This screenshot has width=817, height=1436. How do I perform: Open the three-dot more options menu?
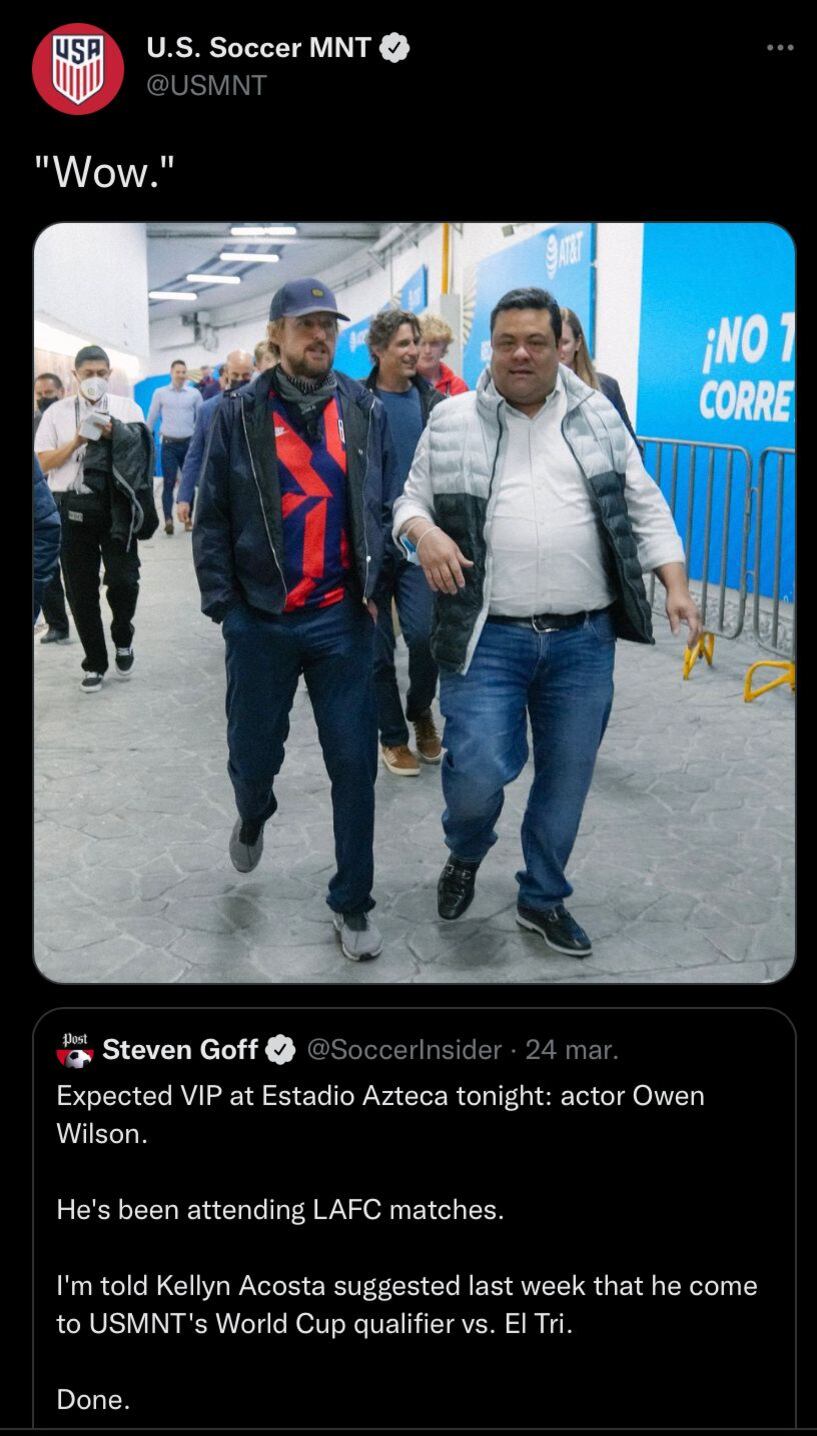pyautogui.click(x=780, y=47)
